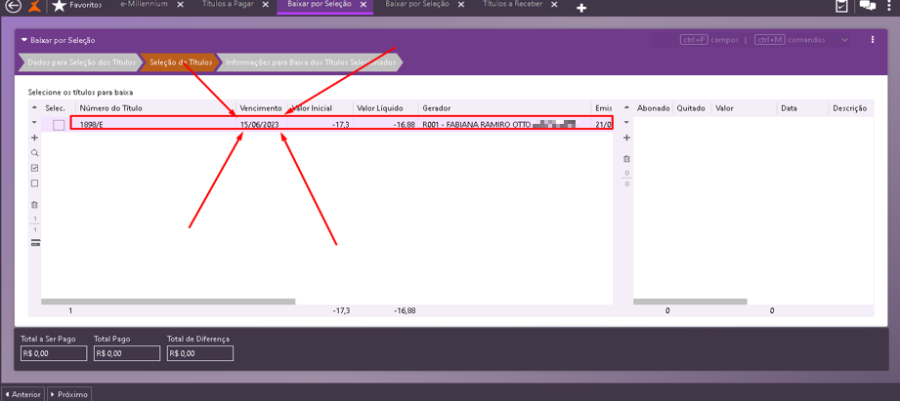This screenshot has height=402, width=900.
Task: Click the select-all checked box icon in titles toolbar
Action: click(34, 168)
